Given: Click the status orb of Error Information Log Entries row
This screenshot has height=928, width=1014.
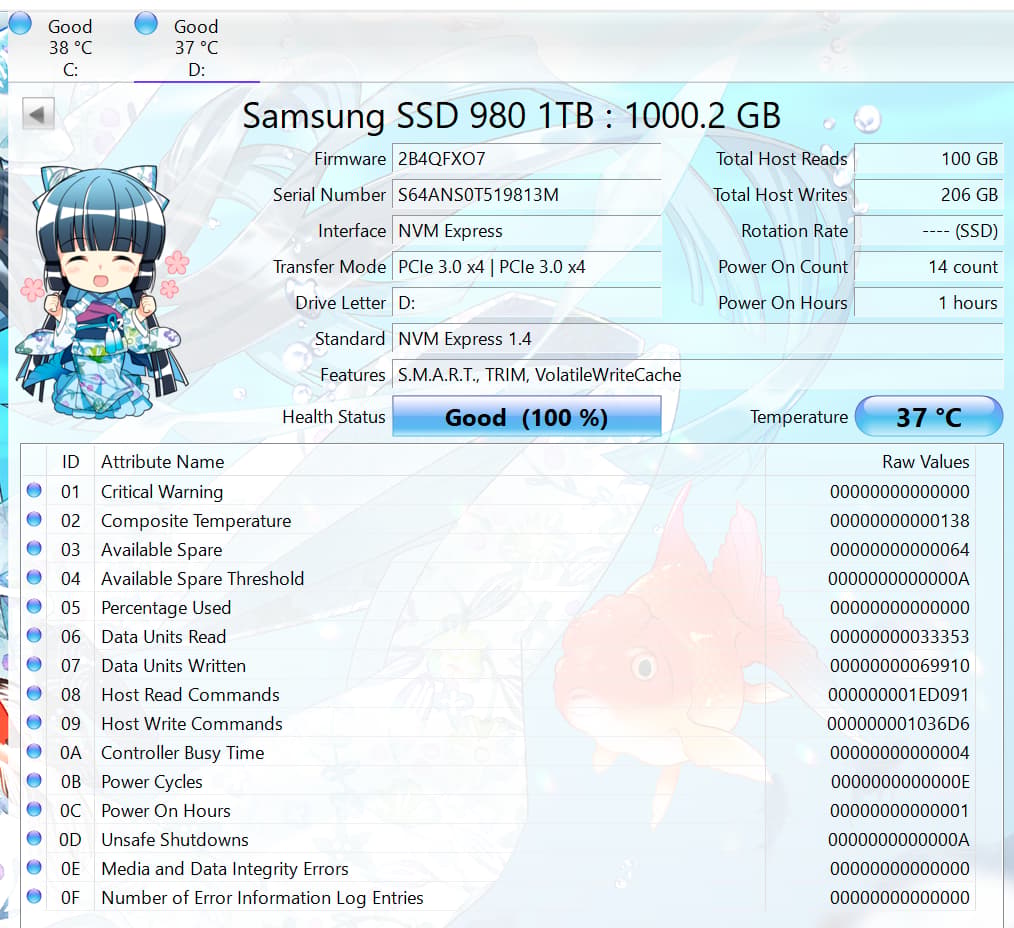Looking at the screenshot, I should (x=34, y=896).
